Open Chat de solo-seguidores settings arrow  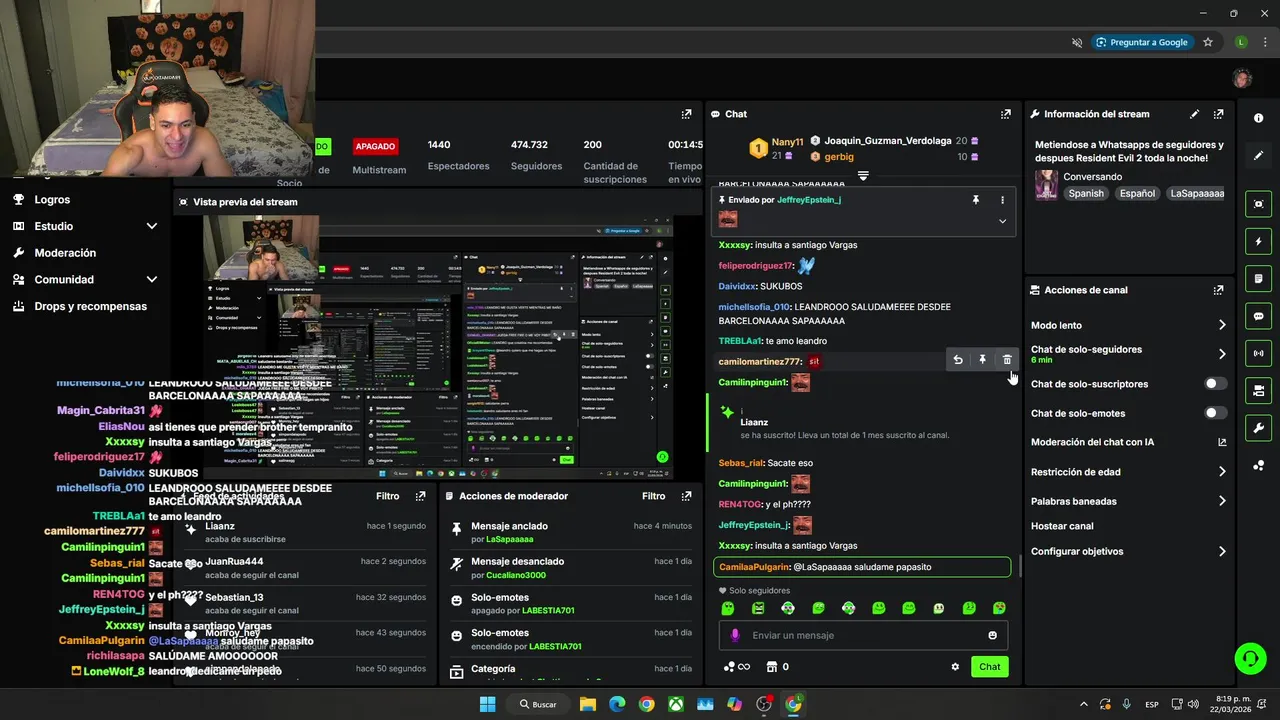coord(1222,354)
